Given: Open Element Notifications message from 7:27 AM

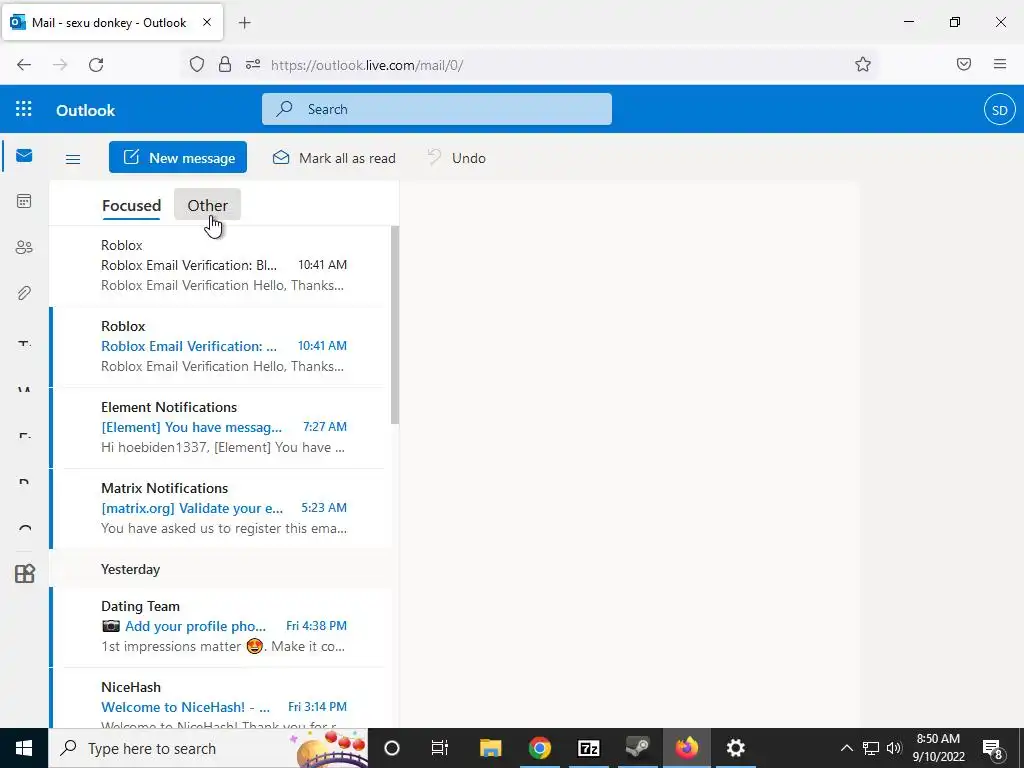Looking at the screenshot, I should coord(223,427).
